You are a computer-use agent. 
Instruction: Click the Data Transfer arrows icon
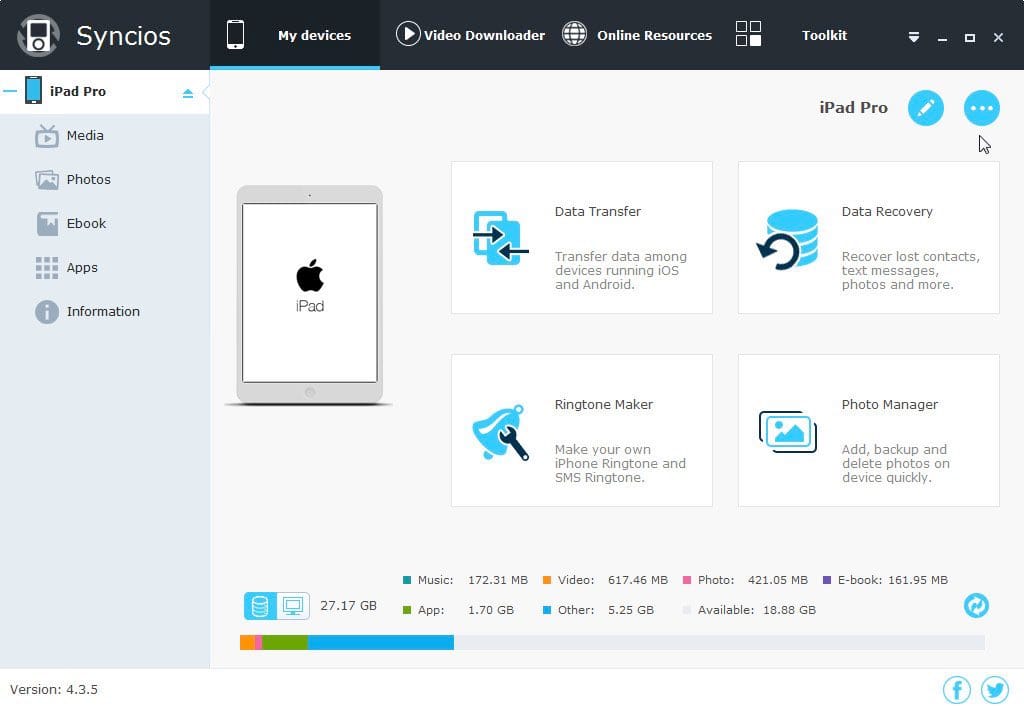click(x=500, y=238)
